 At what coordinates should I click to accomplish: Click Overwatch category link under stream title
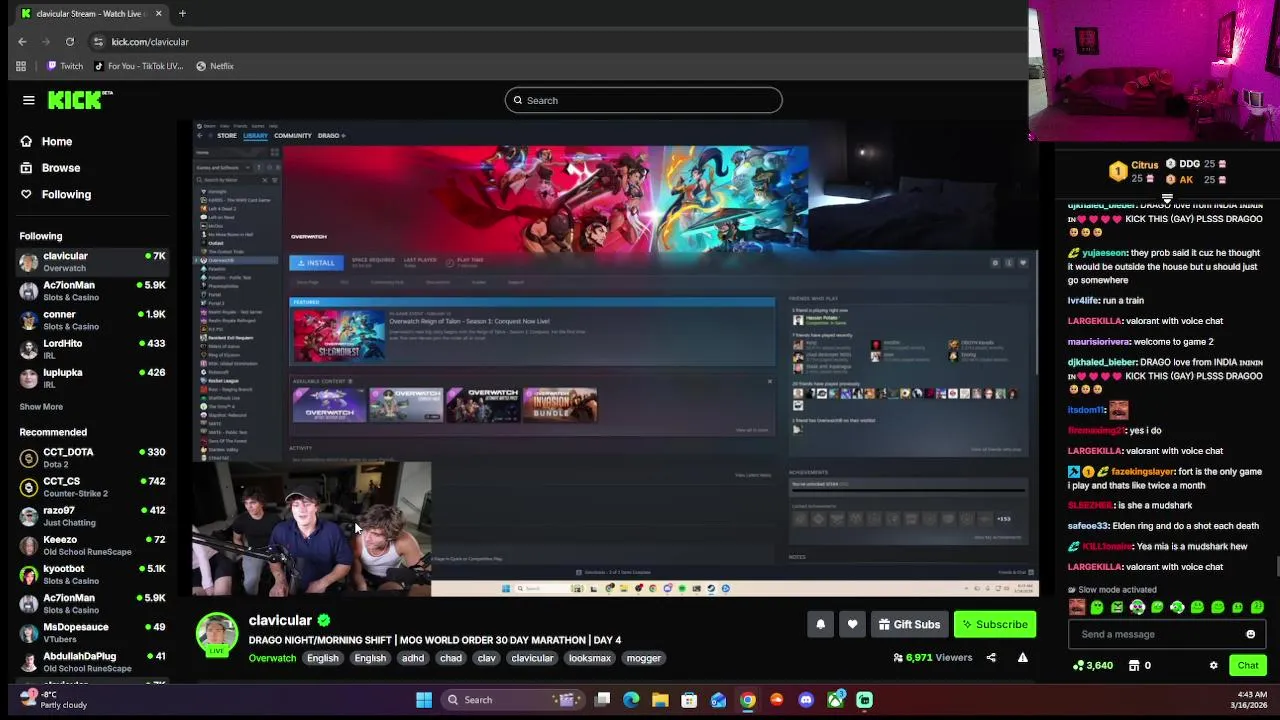pyautogui.click(x=272, y=658)
